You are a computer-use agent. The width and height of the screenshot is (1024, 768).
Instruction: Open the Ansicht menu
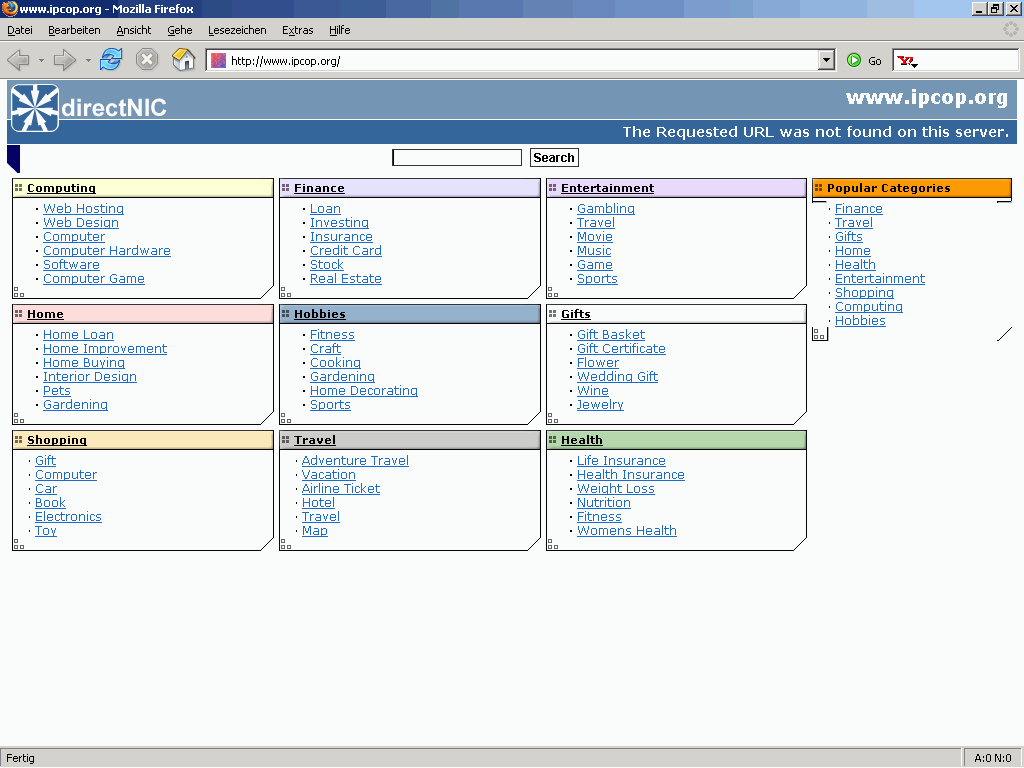[x=134, y=30]
